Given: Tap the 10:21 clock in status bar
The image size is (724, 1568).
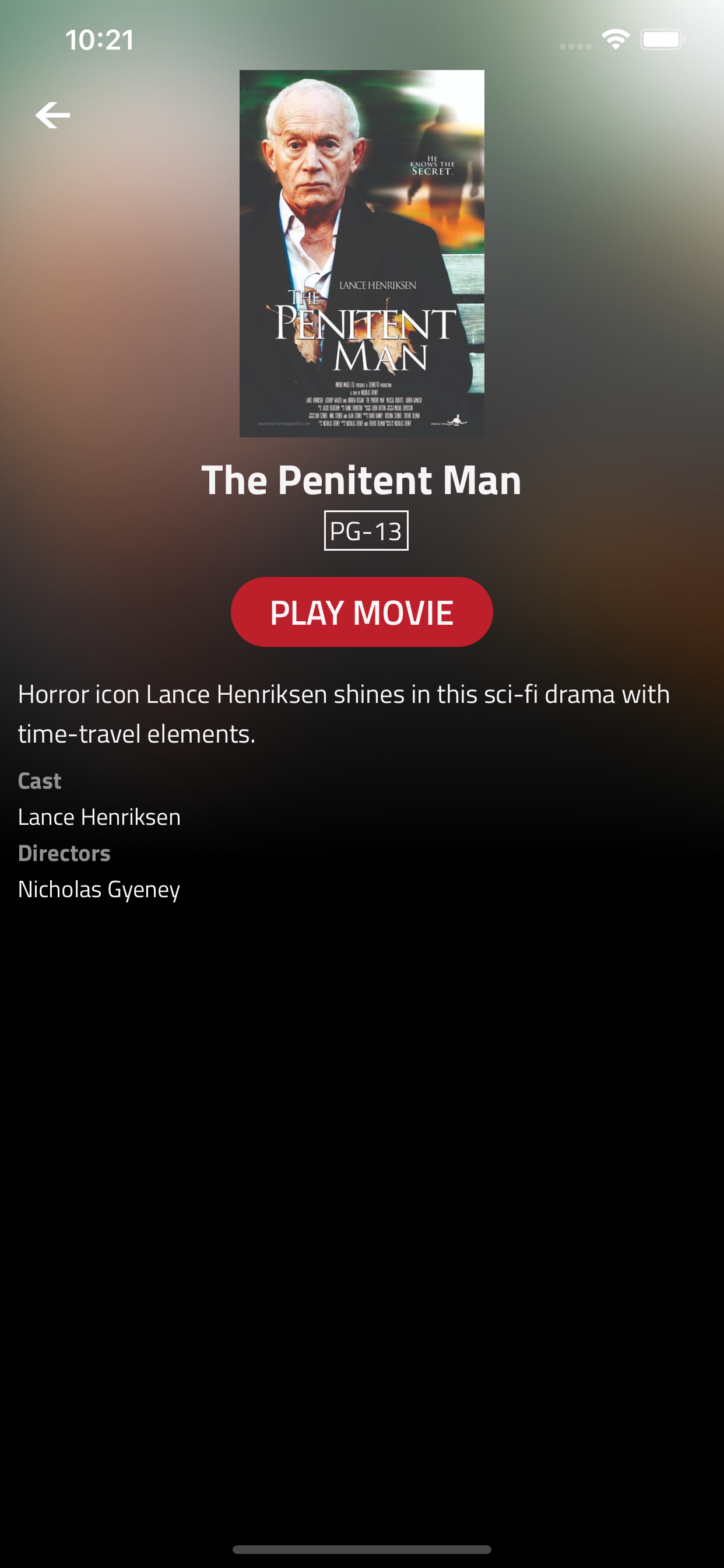Looking at the screenshot, I should [x=100, y=40].
